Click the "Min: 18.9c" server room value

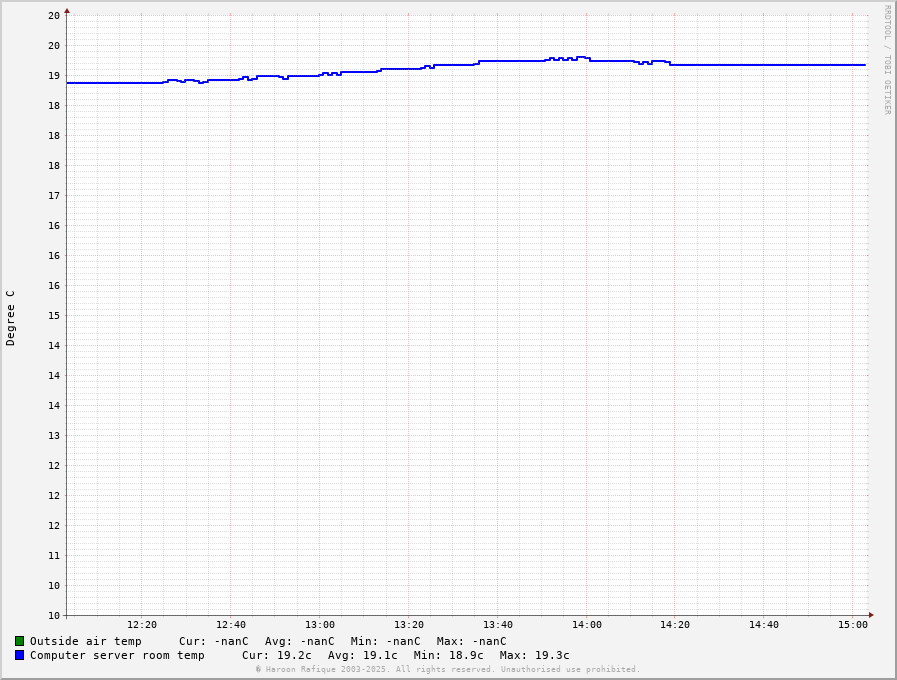448,655
